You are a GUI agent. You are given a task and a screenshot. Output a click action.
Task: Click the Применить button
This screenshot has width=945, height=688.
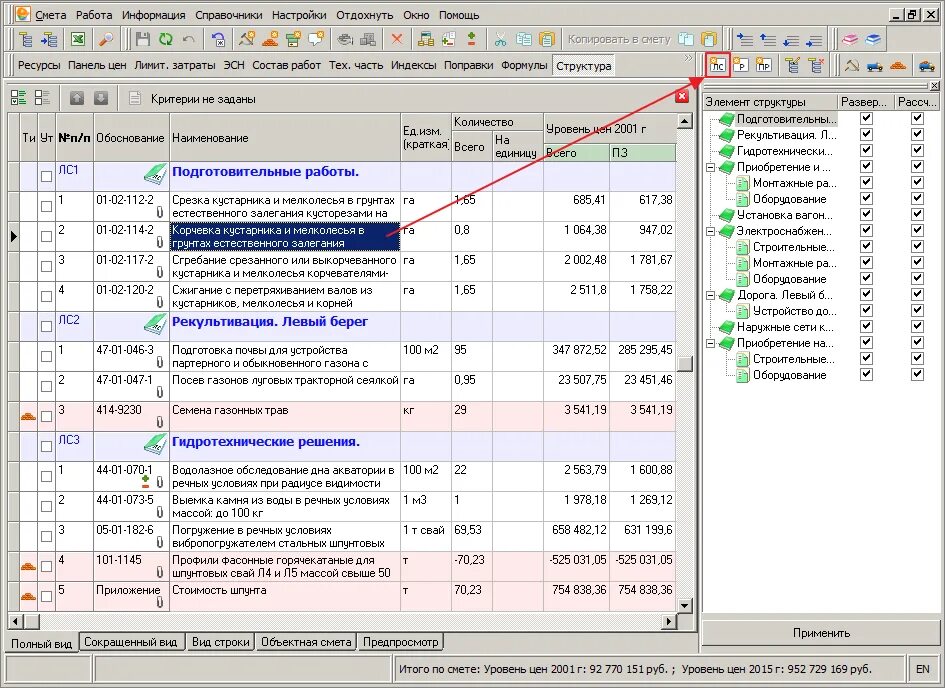pos(821,633)
